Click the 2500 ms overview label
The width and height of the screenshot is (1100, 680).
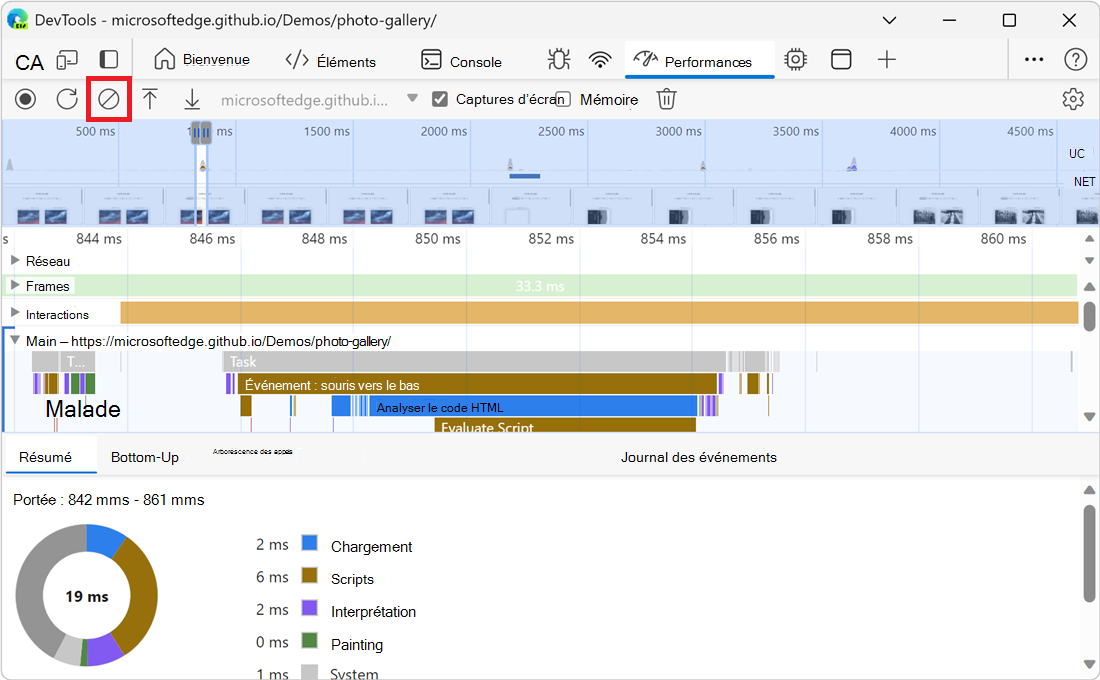point(561,131)
